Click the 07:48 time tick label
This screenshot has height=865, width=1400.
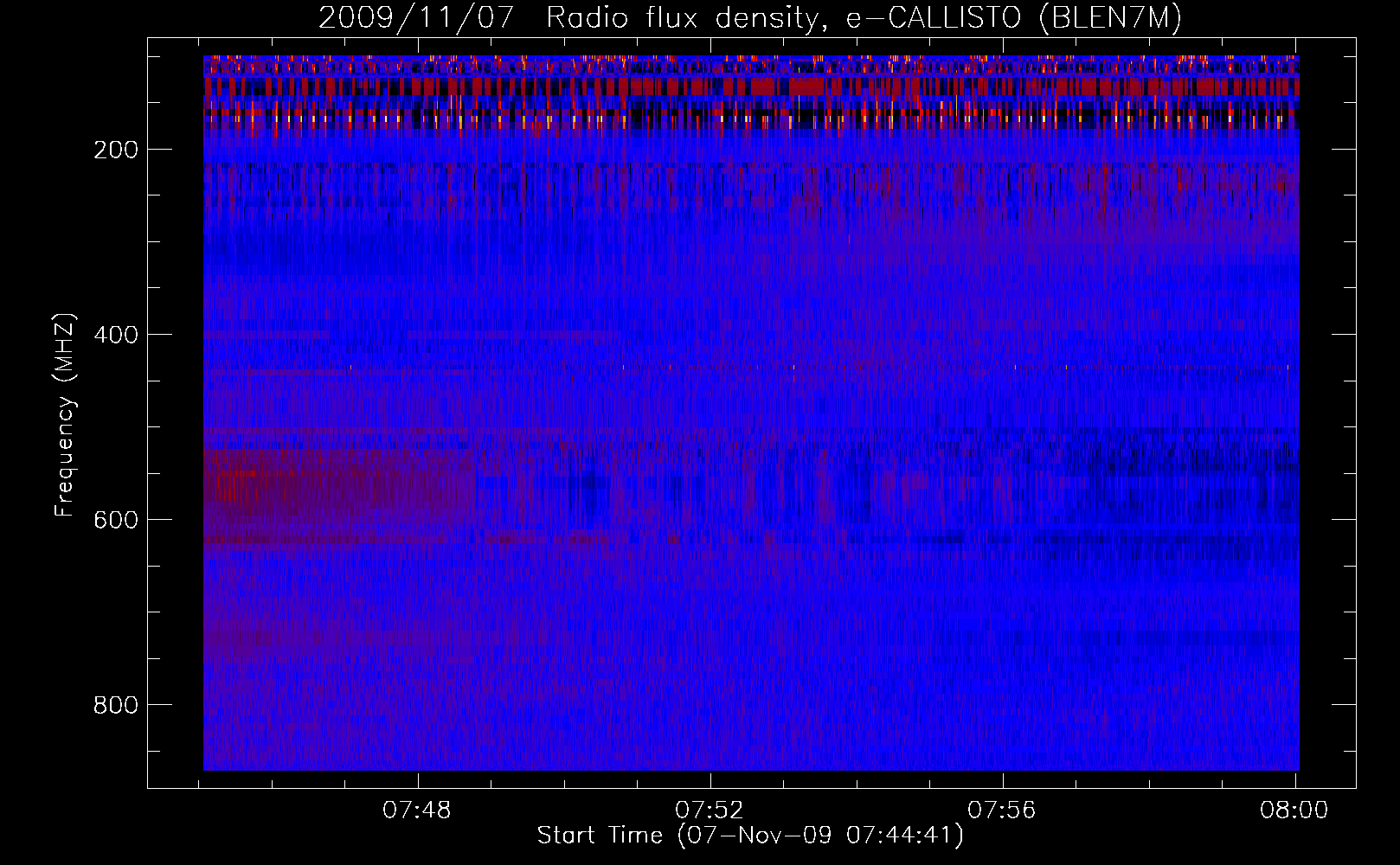click(417, 811)
